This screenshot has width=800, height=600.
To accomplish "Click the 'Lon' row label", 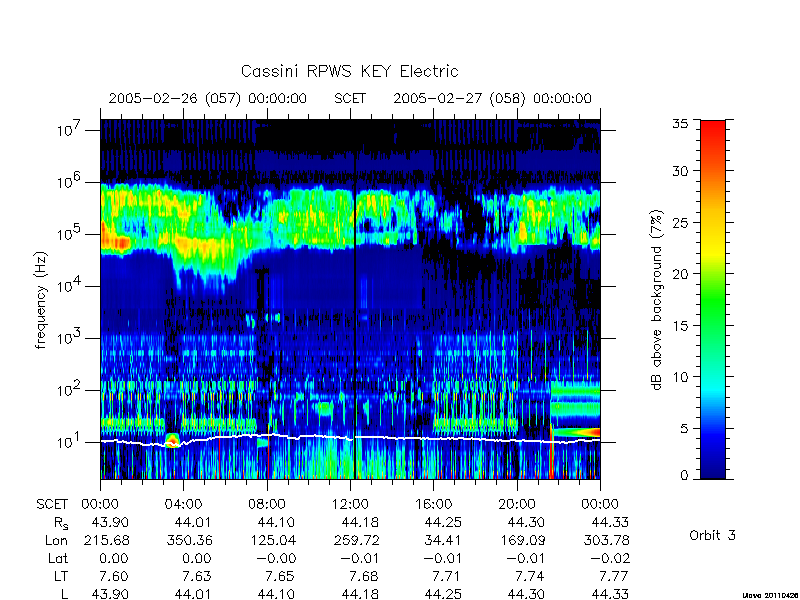I will click(x=56, y=540).
